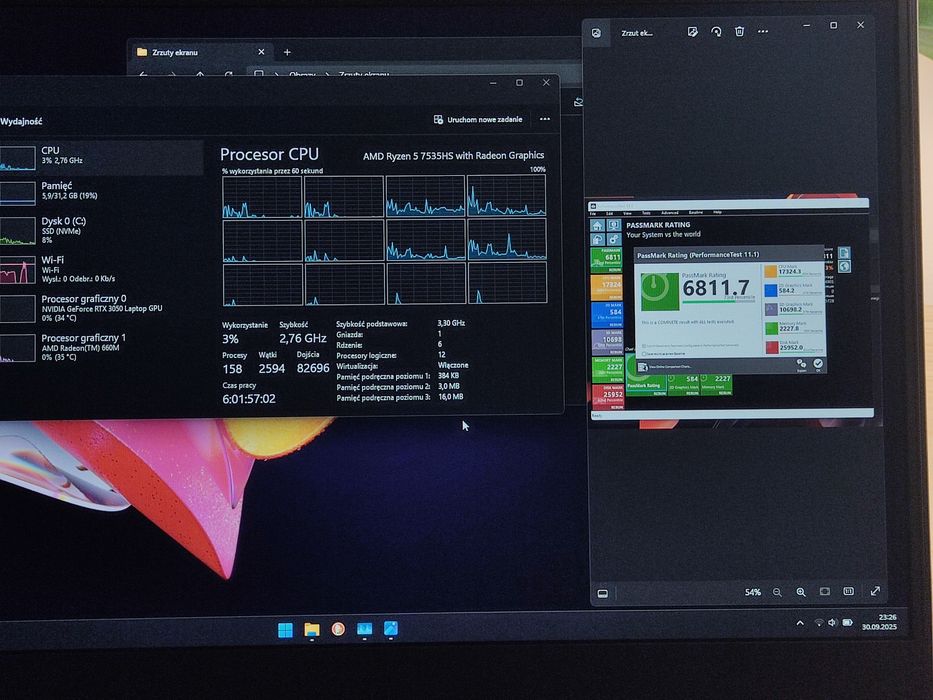Open File Explorer from the taskbar
Screen dimensions: 933x700
312,630
